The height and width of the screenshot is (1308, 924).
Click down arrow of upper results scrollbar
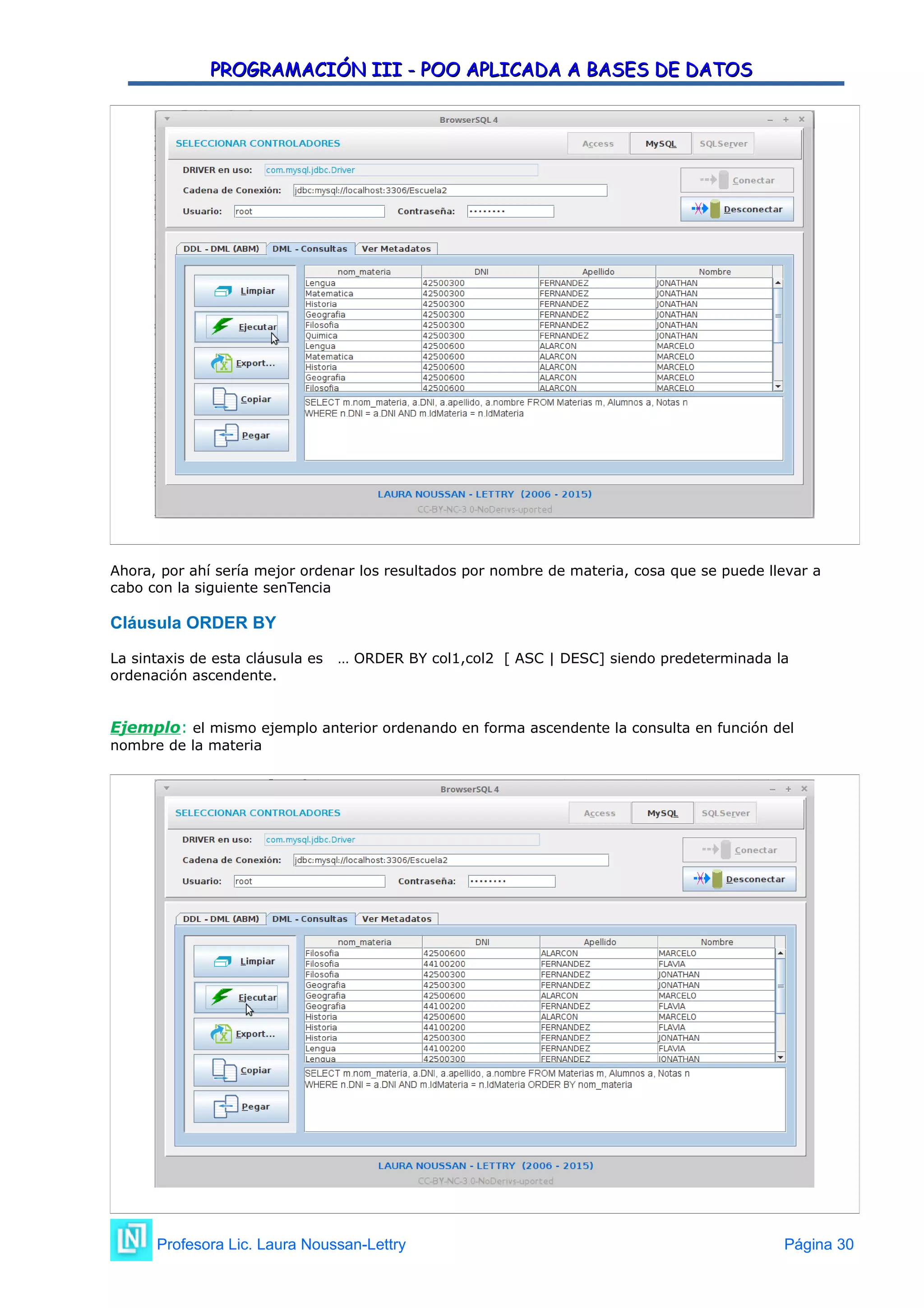778,387
